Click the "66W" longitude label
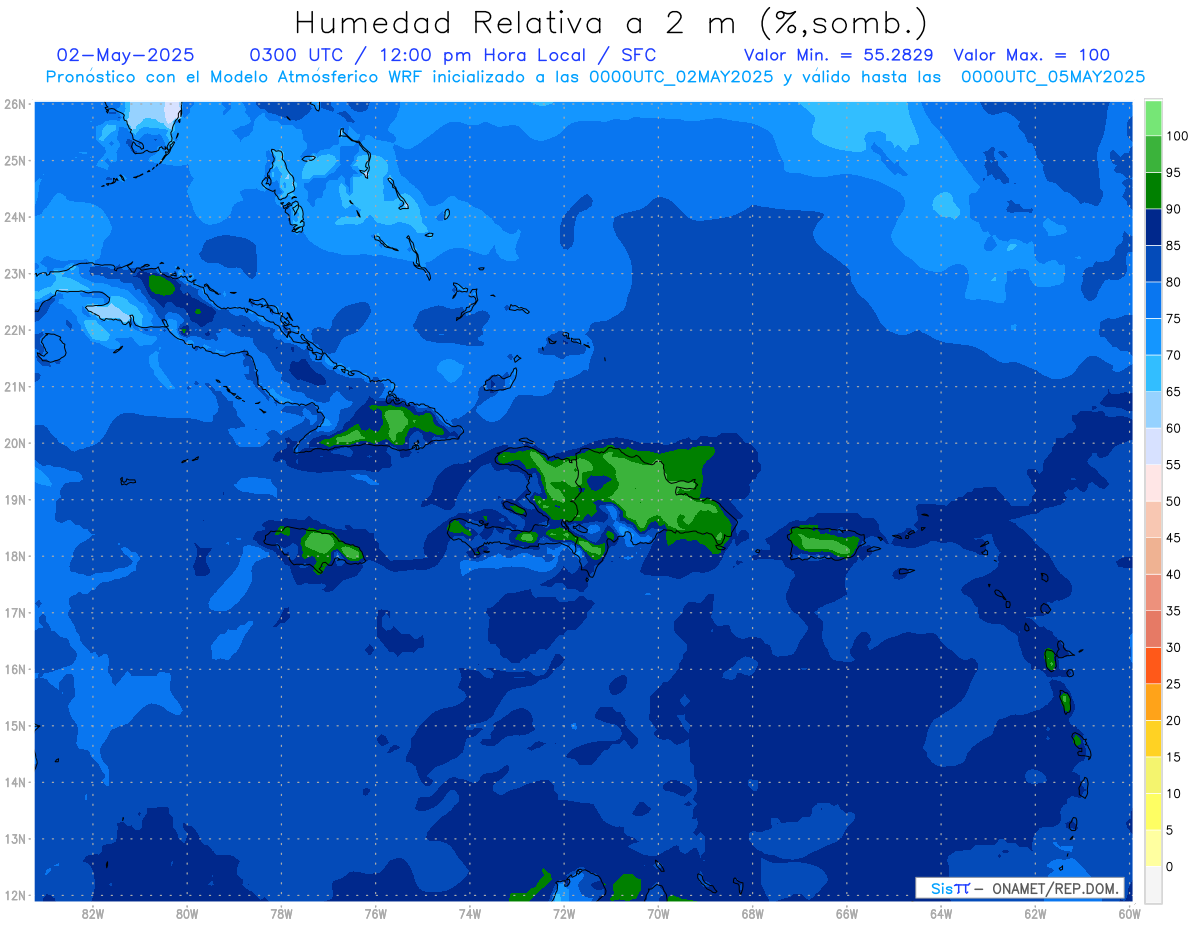The width and height of the screenshot is (1200, 927). (847, 914)
